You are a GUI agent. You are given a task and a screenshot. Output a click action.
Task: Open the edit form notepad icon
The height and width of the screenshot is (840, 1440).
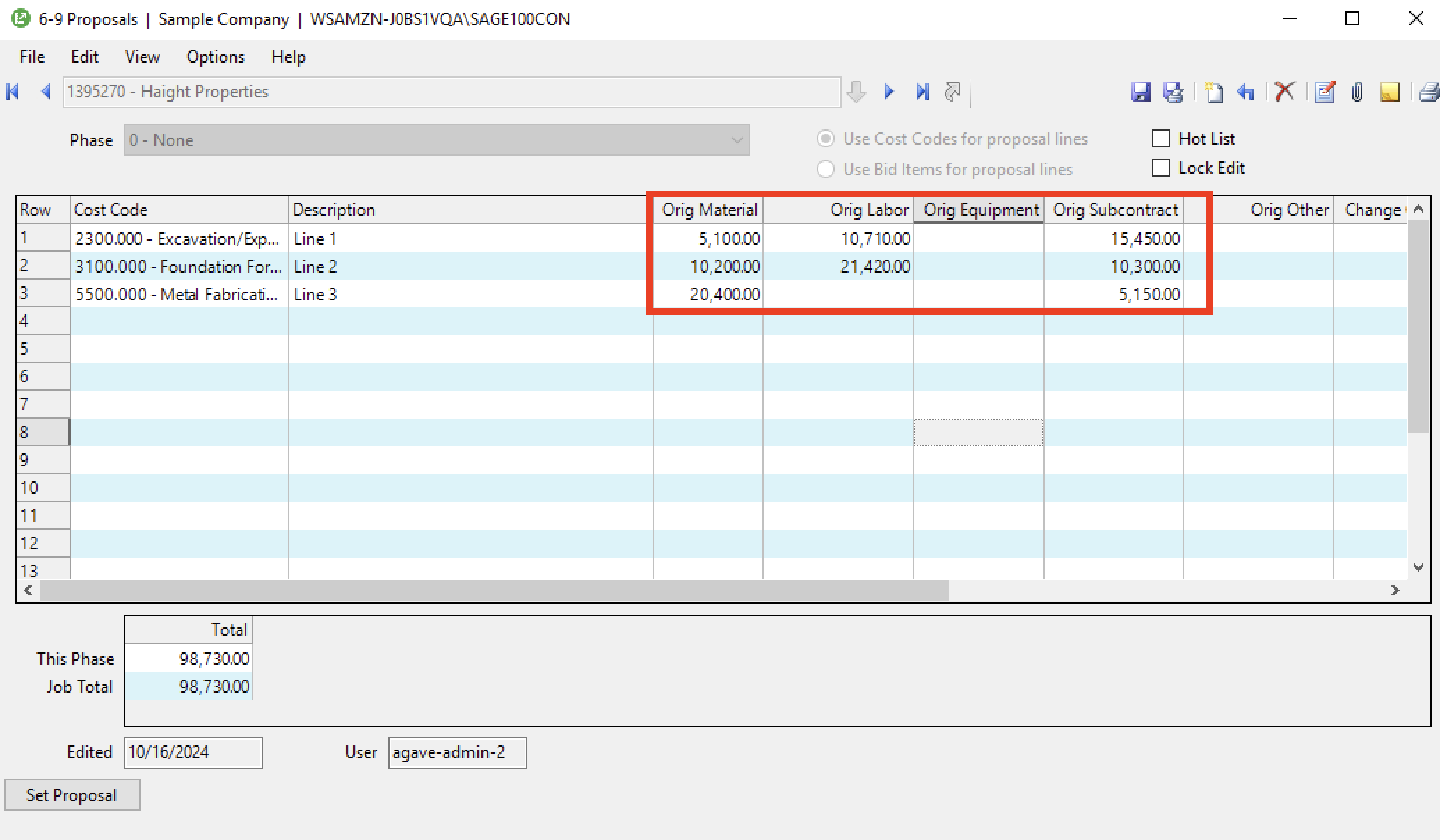coord(1325,92)
